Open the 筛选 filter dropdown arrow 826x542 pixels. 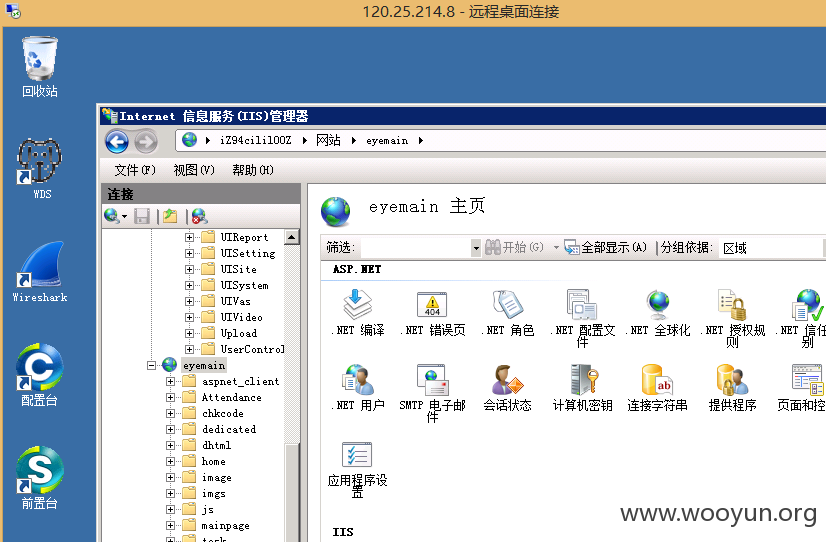click(x=476, y=248)
